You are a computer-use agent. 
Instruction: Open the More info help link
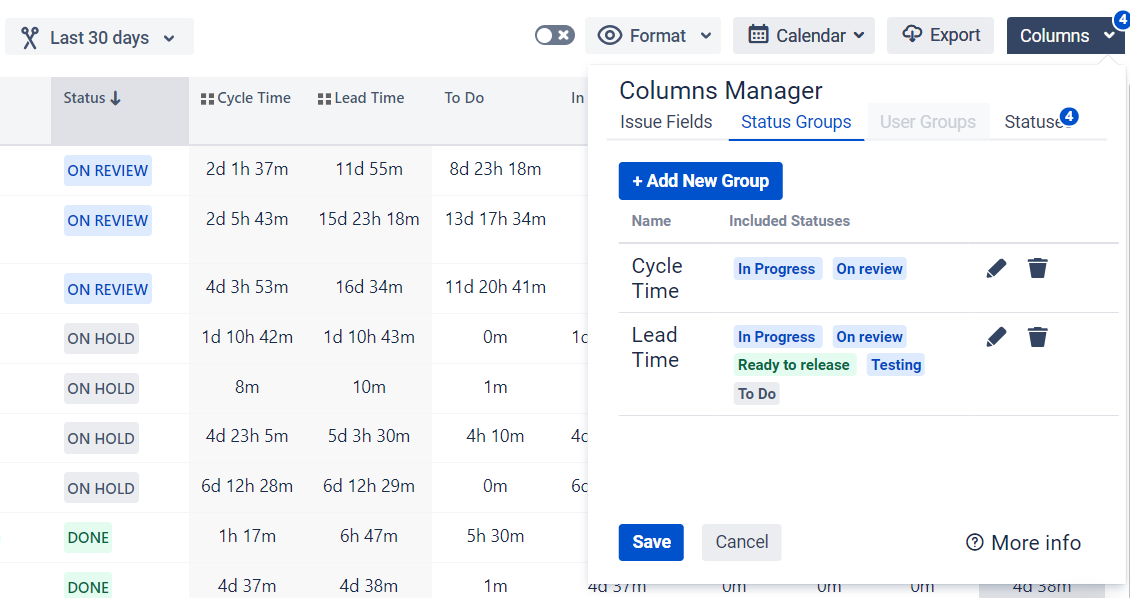coord(1022,542)
